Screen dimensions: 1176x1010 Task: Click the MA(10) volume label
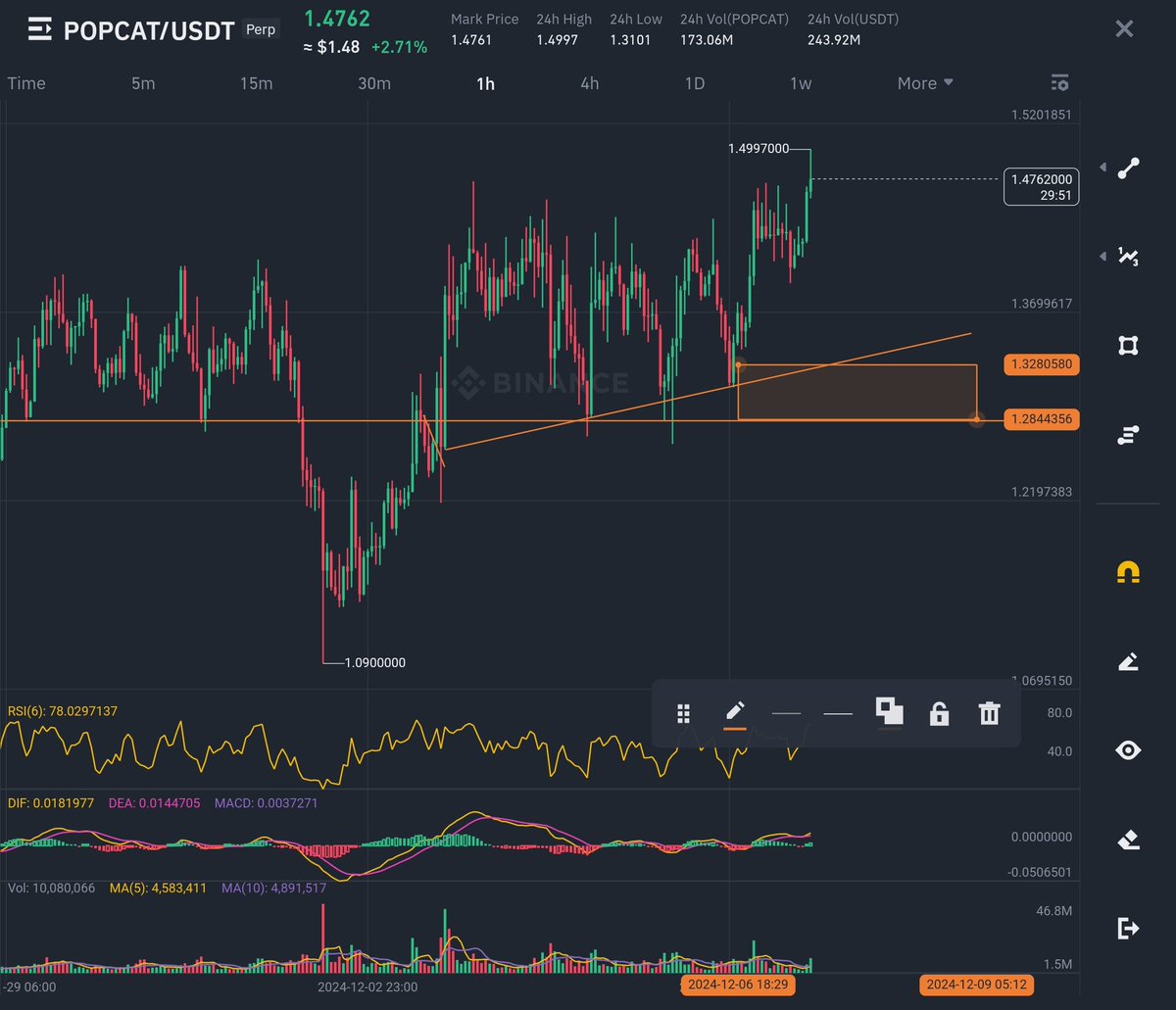273,888
